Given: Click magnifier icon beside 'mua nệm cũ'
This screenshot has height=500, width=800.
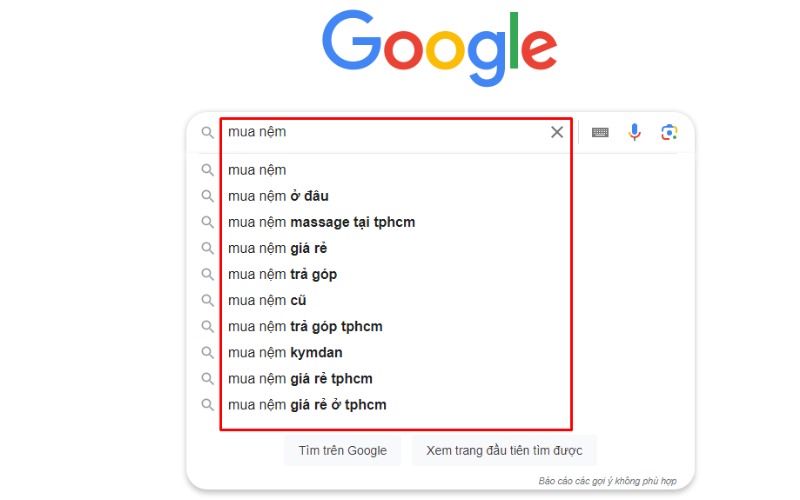Looking at the screenshot, I should (208, 300).
